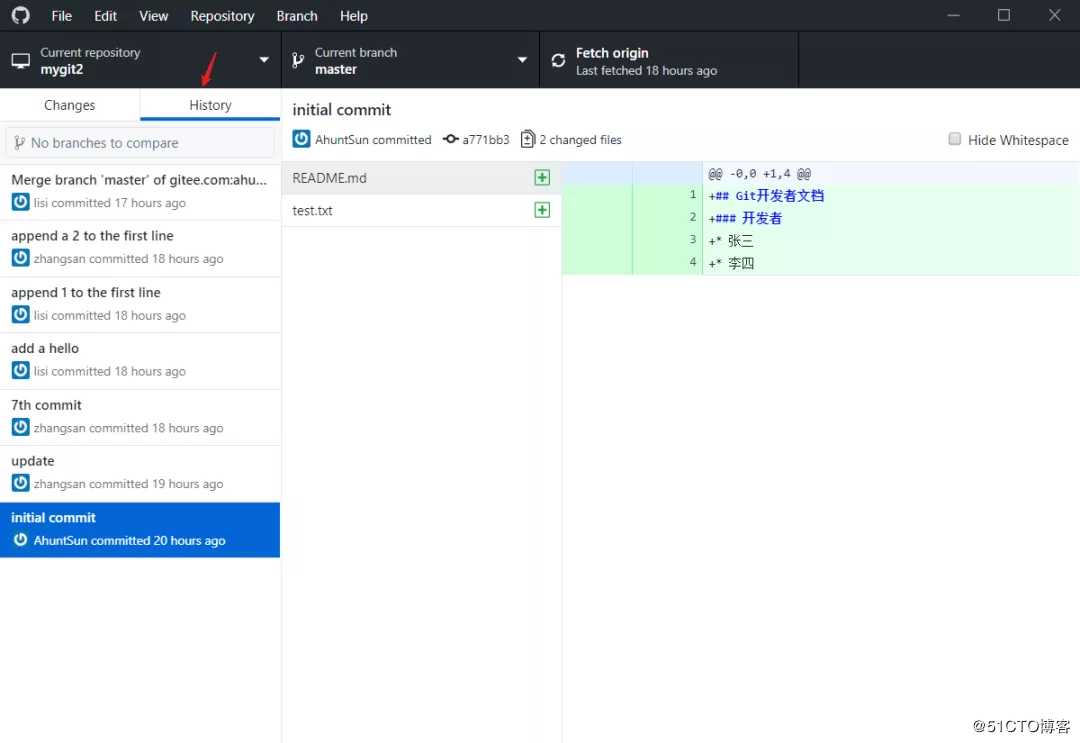Open the Branch menu
Viewport: 1080px width, 743px height.
[297, 16]
